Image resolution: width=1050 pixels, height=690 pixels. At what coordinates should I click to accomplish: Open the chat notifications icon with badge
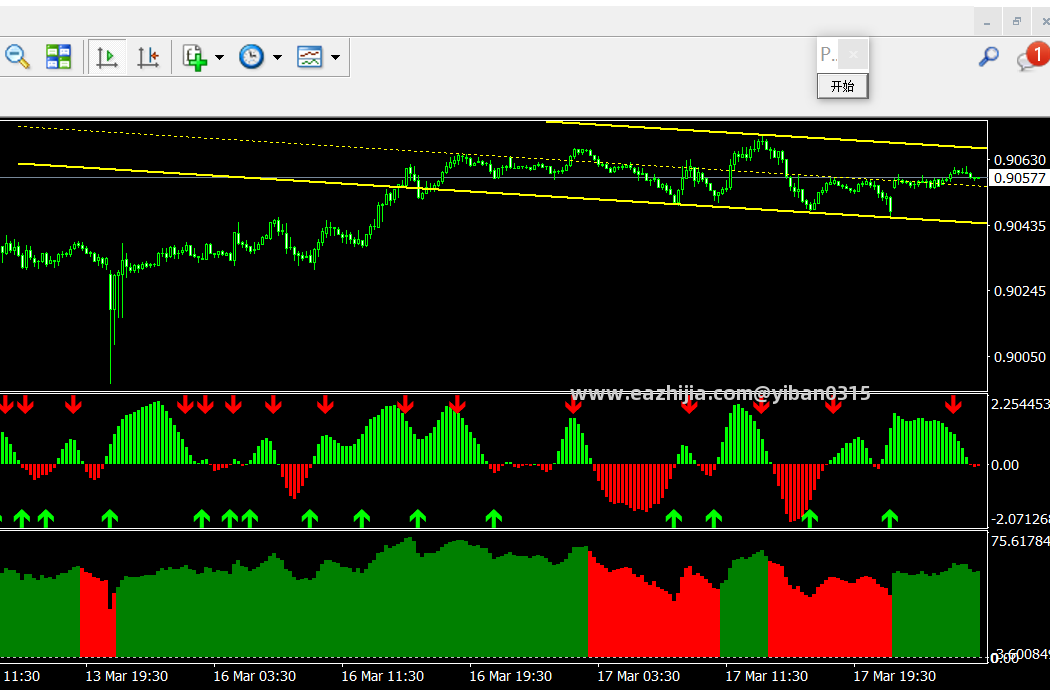tap(1032, 56)
